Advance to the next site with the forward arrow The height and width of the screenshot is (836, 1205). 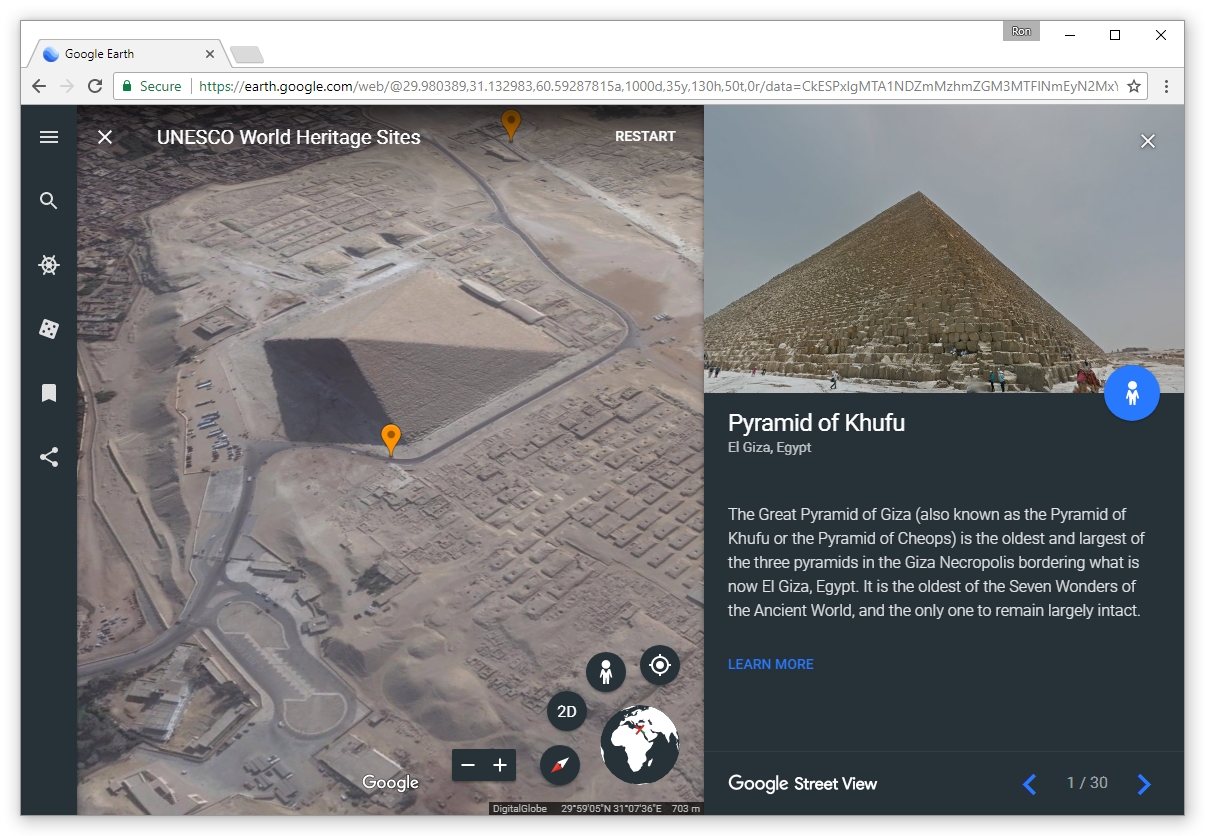tap(1144, 784)
